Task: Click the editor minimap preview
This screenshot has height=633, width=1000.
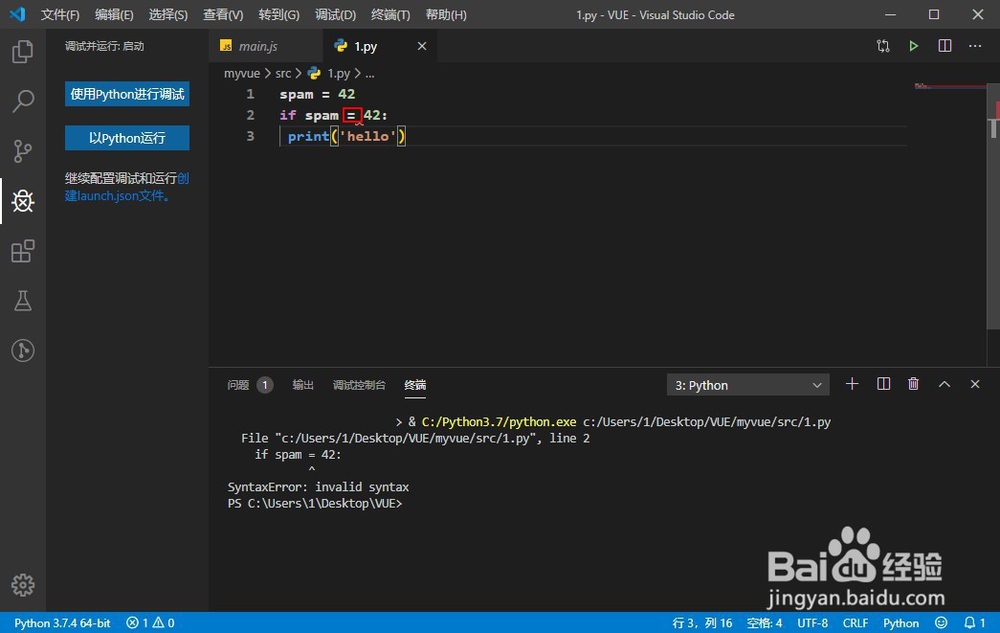Action: pyautogui.click(x=949, y=86)
